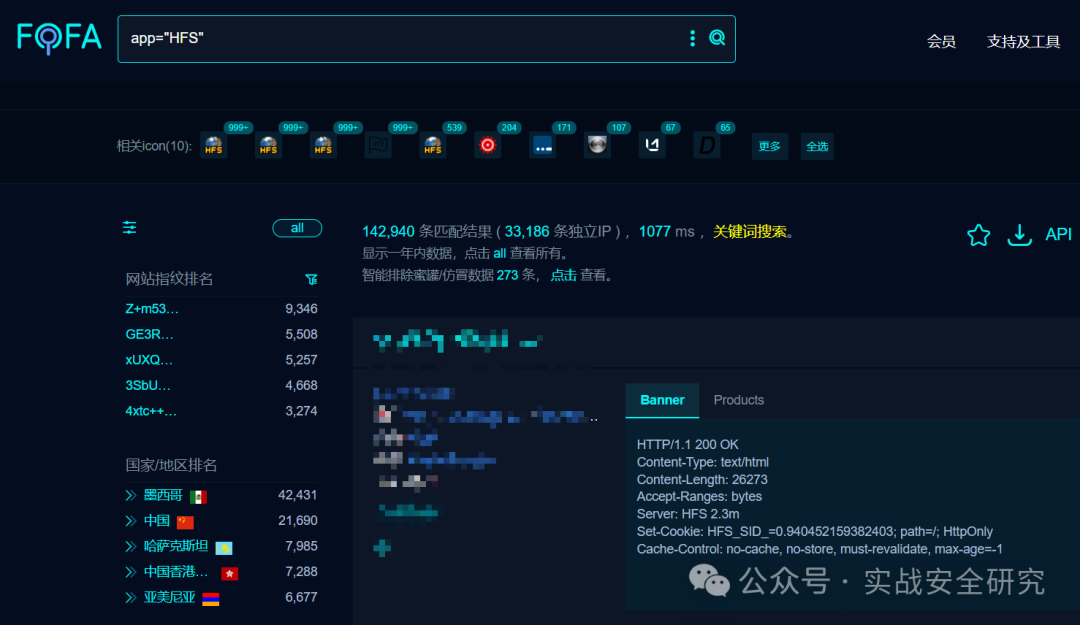1080x625 pixels.
Task: Select the red target icon with 204
Action: coord(488,145)
